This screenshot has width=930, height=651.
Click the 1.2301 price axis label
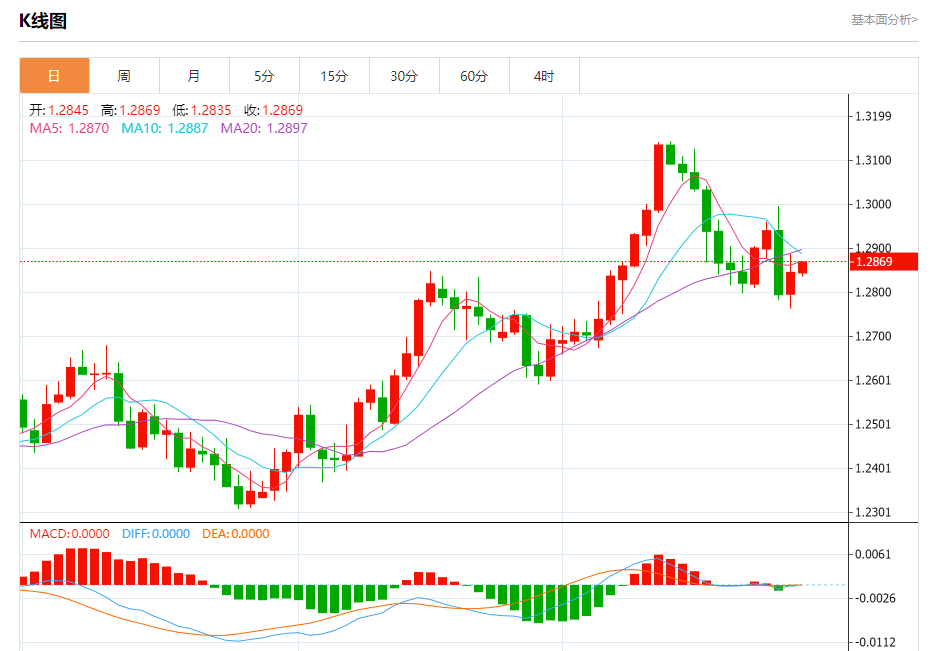click(873, 512)
